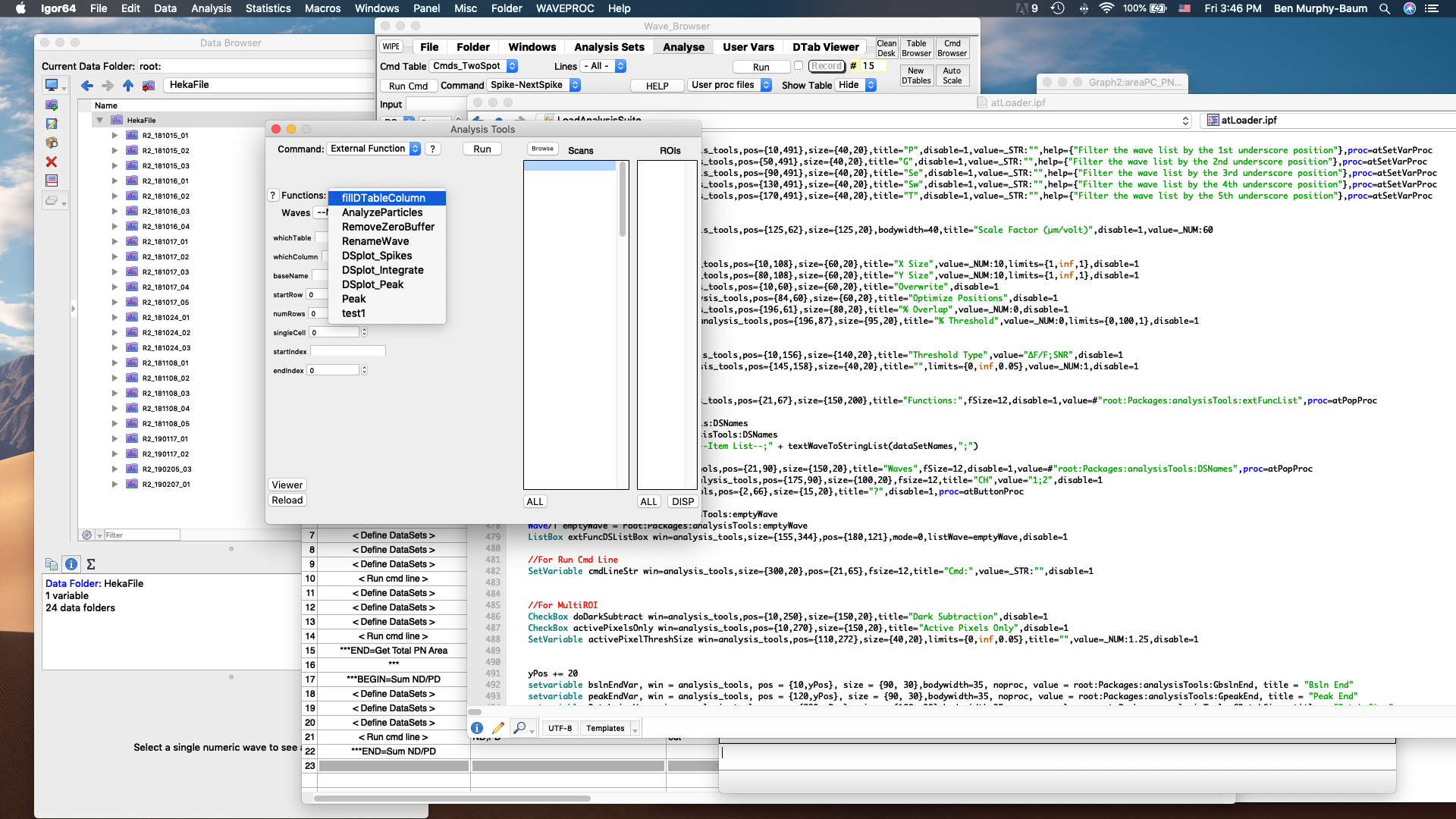This screenshot has height=819, width=1456.
Task: Open the Analysis menu in the menu bar
Action: (211, 8)
